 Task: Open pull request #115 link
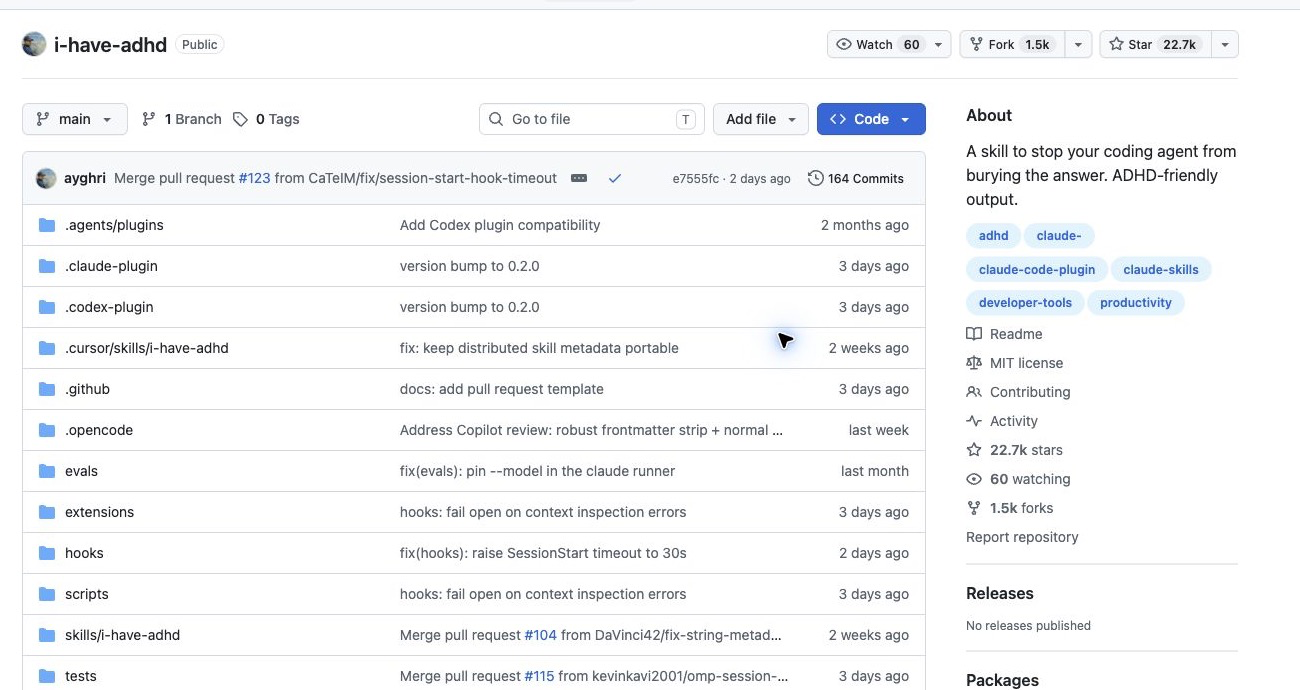(539, 676)
